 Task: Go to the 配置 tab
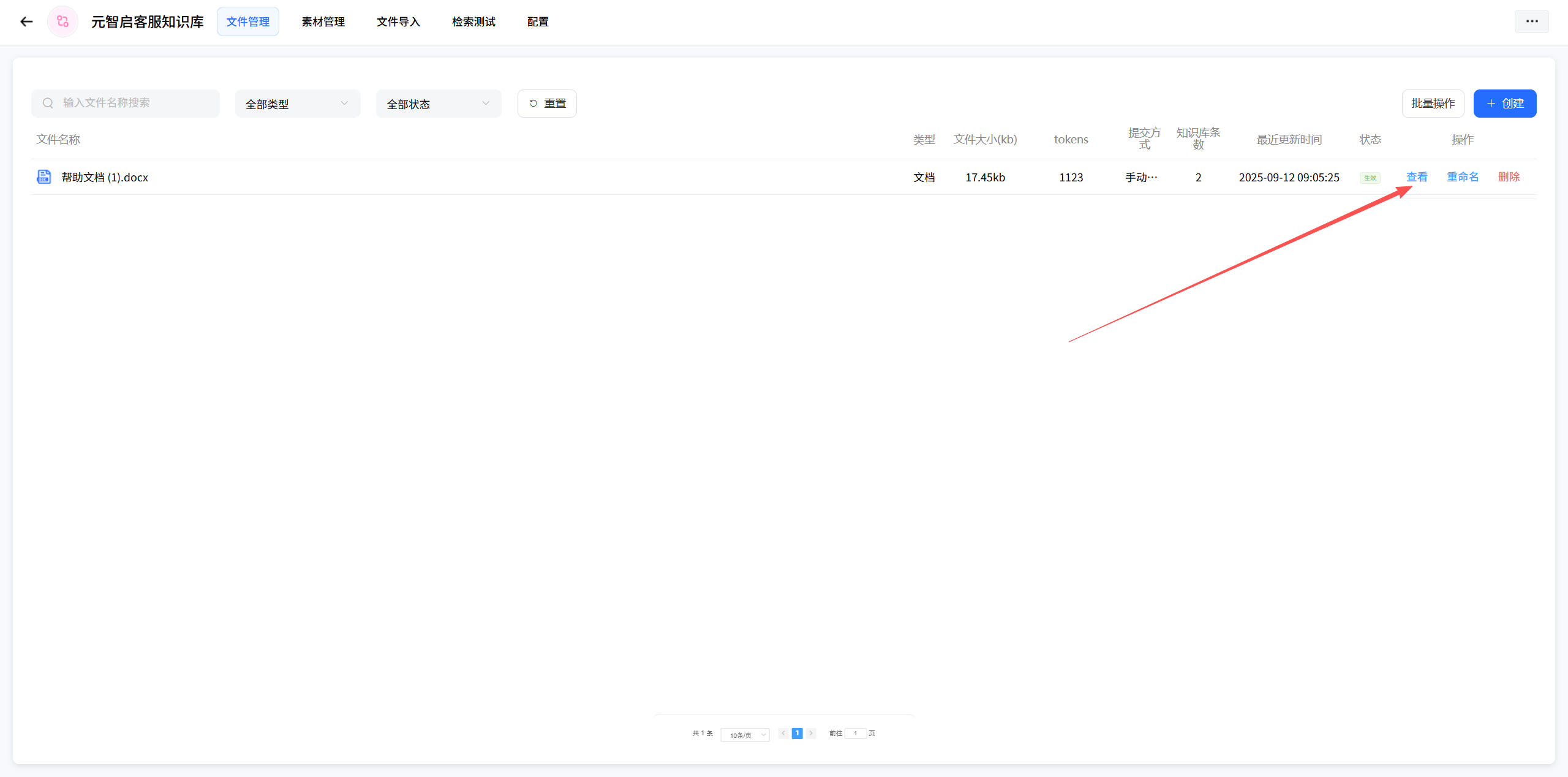538,22
